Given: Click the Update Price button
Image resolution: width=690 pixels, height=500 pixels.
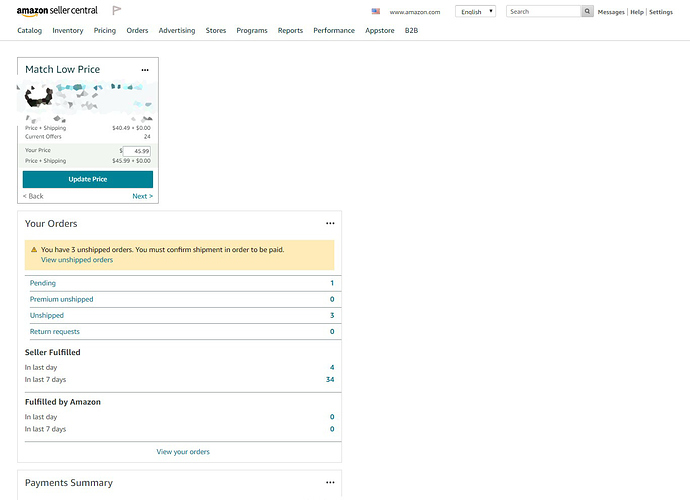Looking at the screenshot, I should point(88,179).
